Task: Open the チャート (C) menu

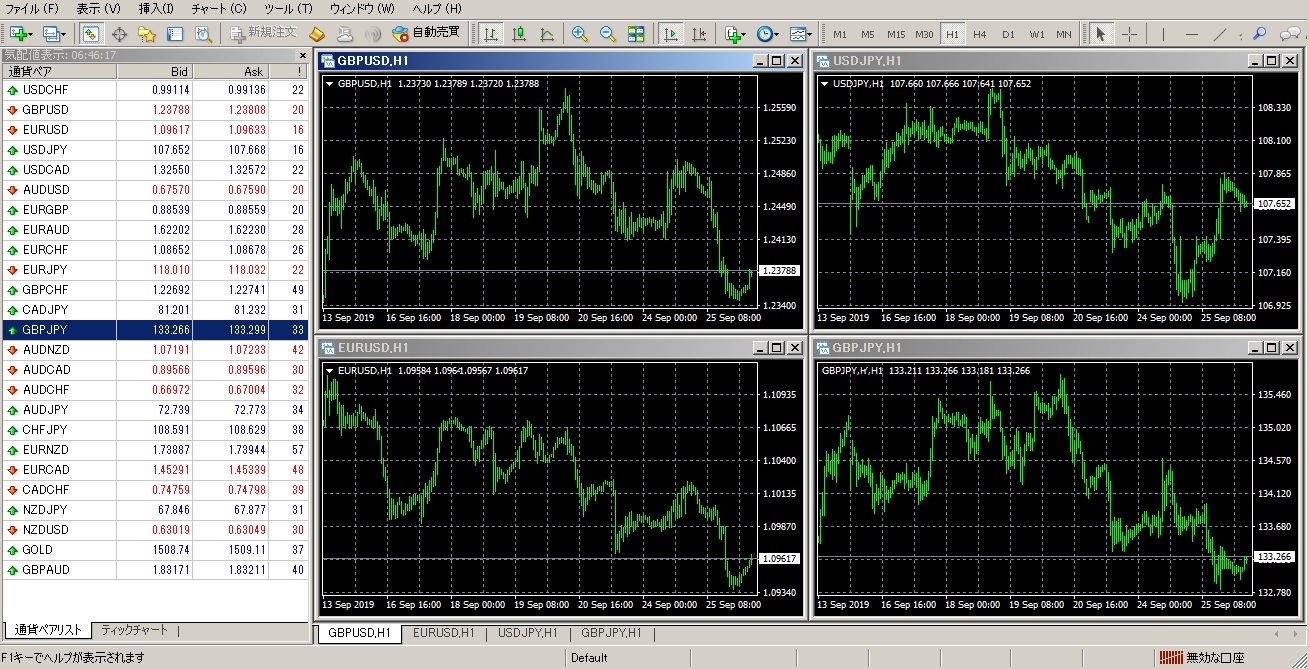Action: point(218,9)
